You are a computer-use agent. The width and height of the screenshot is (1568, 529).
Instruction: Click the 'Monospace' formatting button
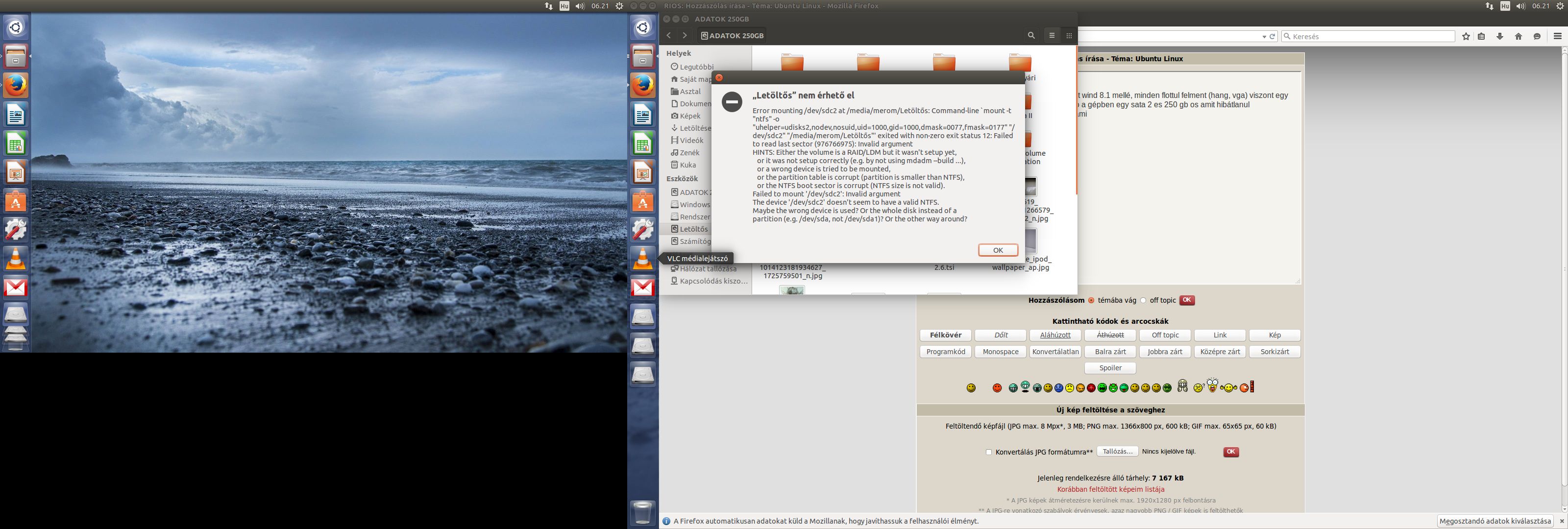pos(1000,352)
